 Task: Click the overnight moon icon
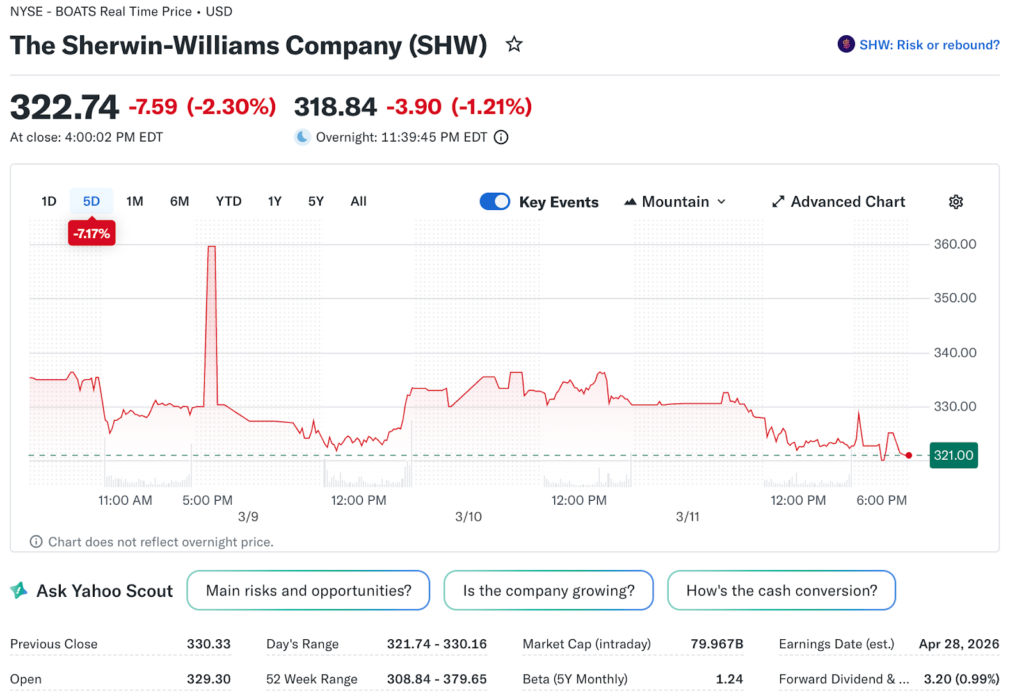click(302, 138)
